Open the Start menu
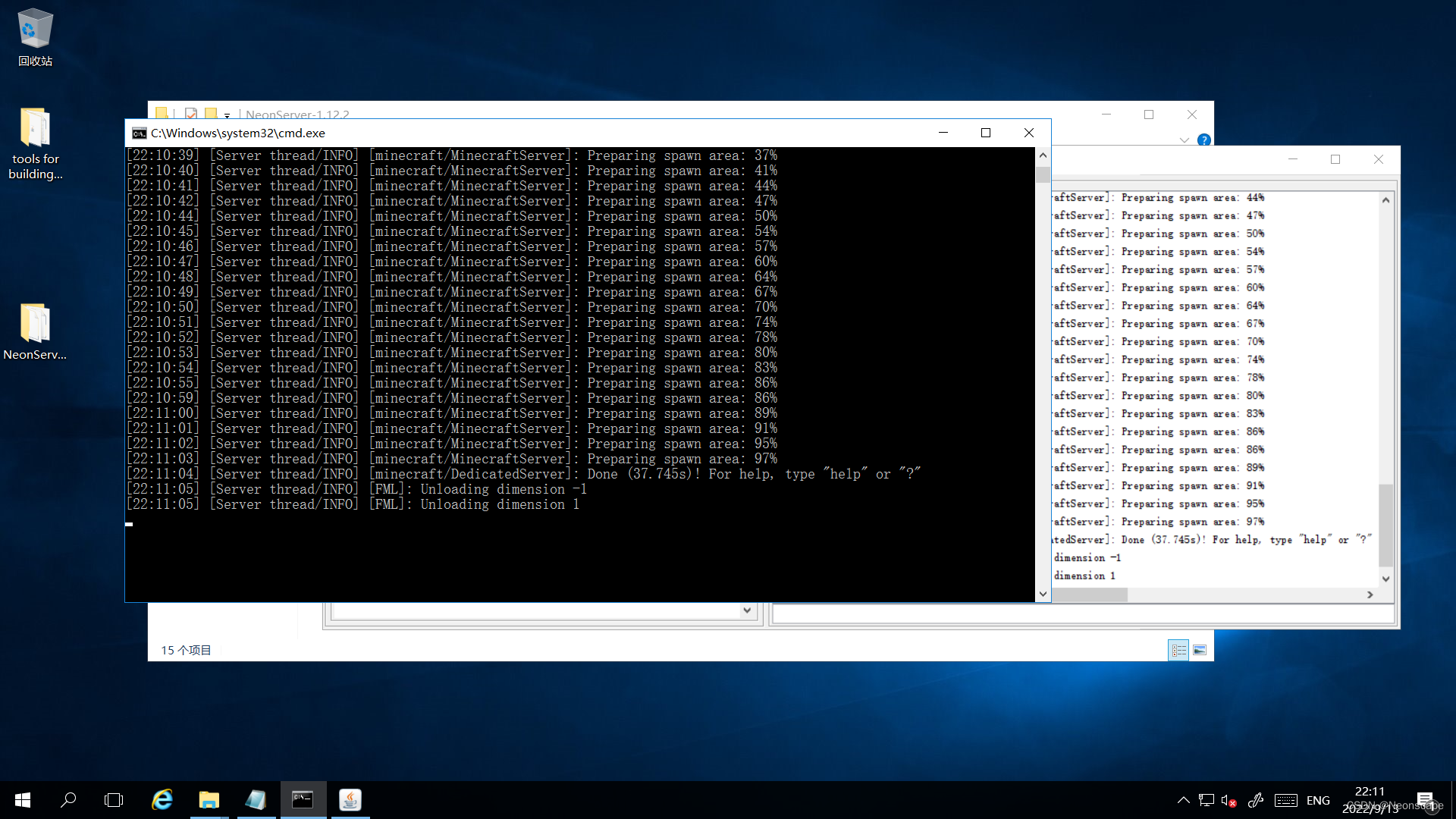 pos(23,800)
